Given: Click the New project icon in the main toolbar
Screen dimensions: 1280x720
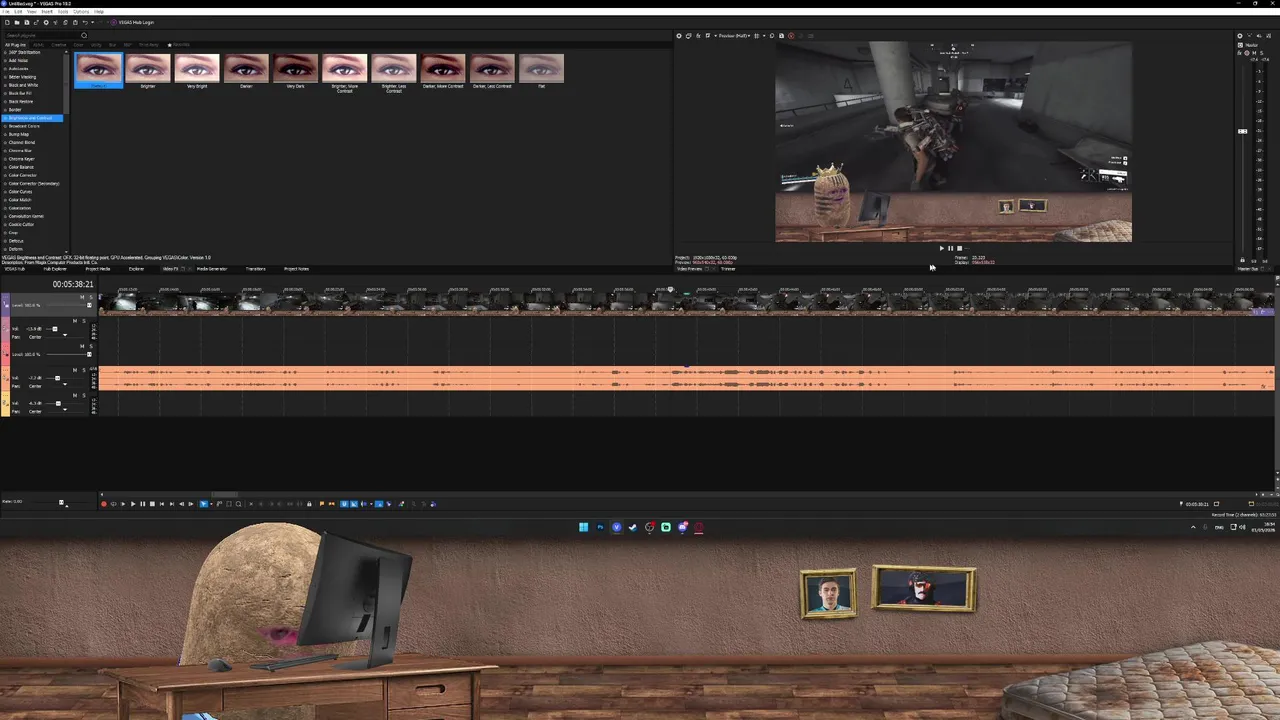Looking at the screenshot, I should pos(7,22).
